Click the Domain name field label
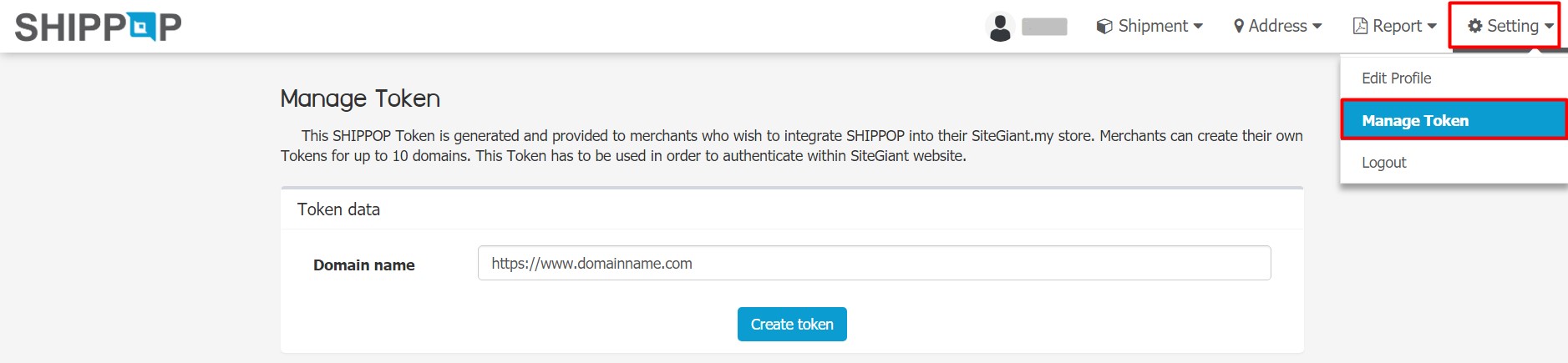The image size is (1568, 363). [x=363, y=265]
